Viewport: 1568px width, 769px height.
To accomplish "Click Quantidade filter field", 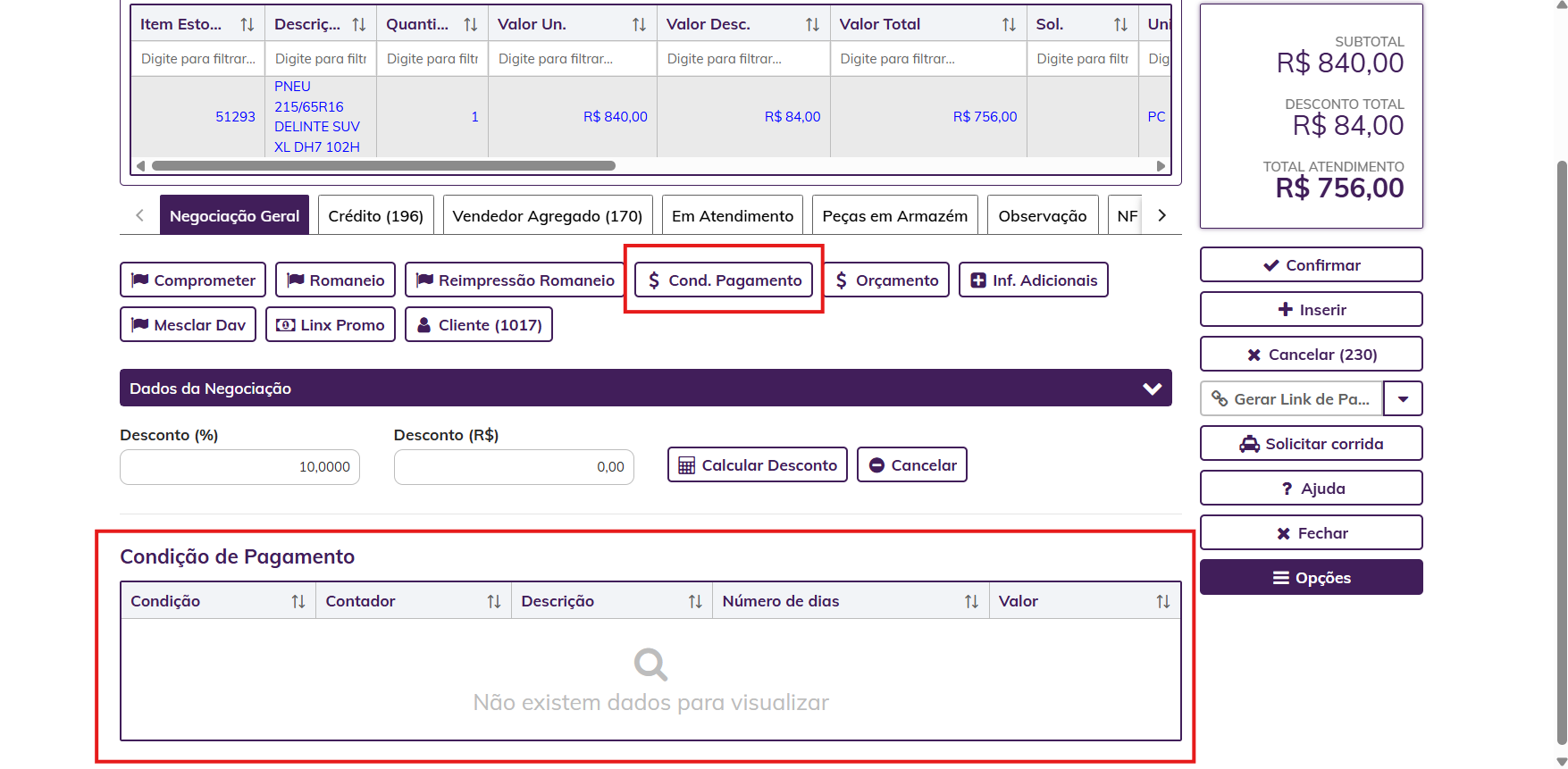I will (x=432, y=59).
